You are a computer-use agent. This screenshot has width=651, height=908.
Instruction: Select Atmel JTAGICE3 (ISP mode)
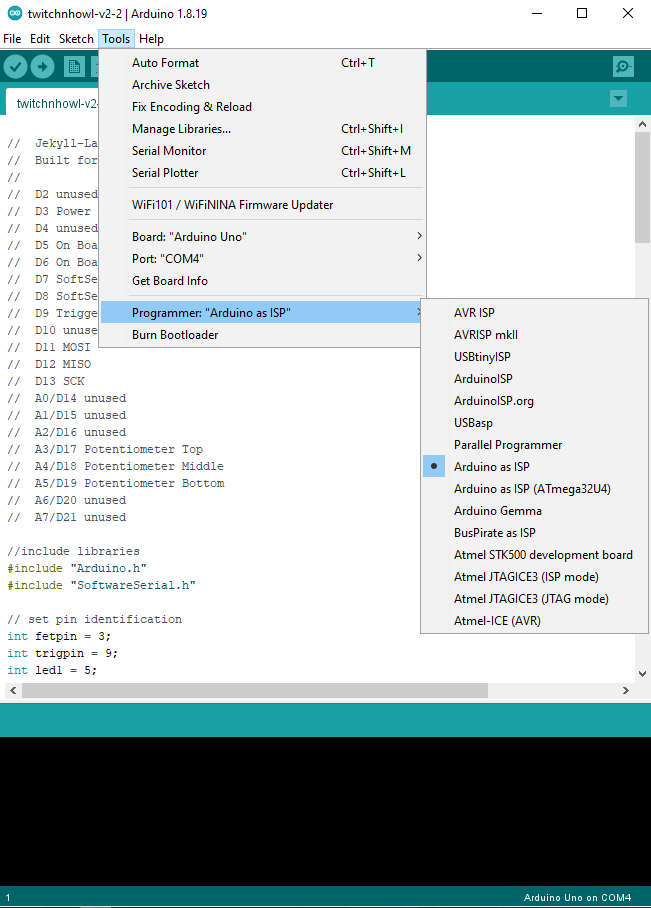tap(534, 577)
